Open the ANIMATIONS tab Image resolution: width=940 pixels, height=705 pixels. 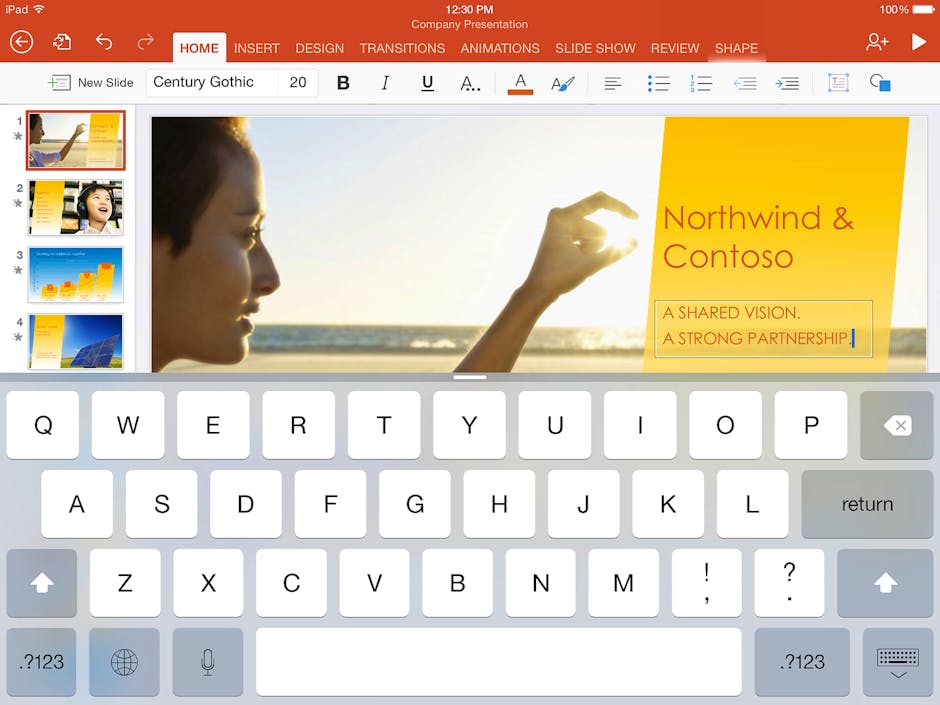tap(500, 48)
